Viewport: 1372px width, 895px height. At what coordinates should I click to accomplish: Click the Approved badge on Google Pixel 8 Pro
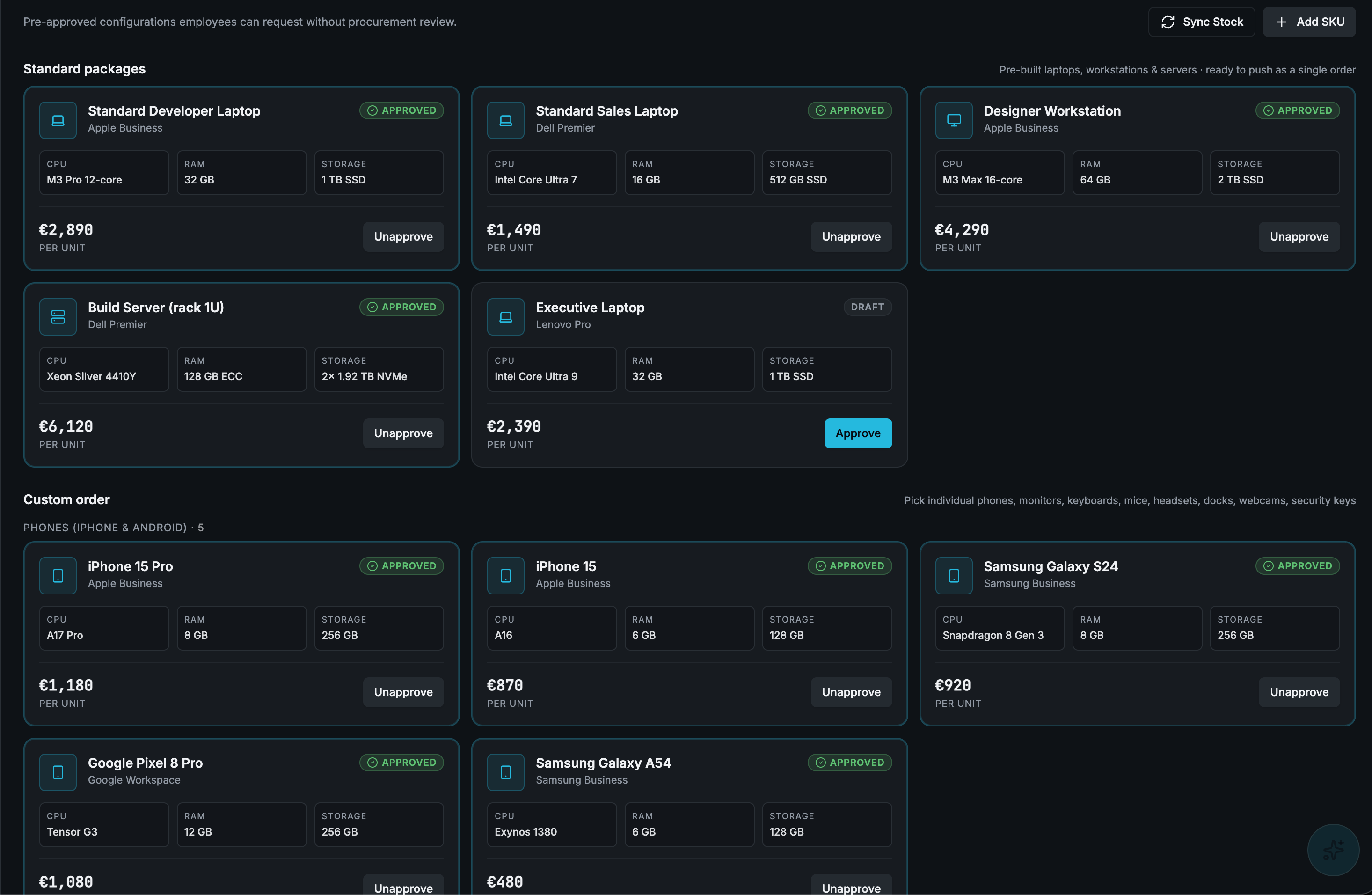pos(402,763)
